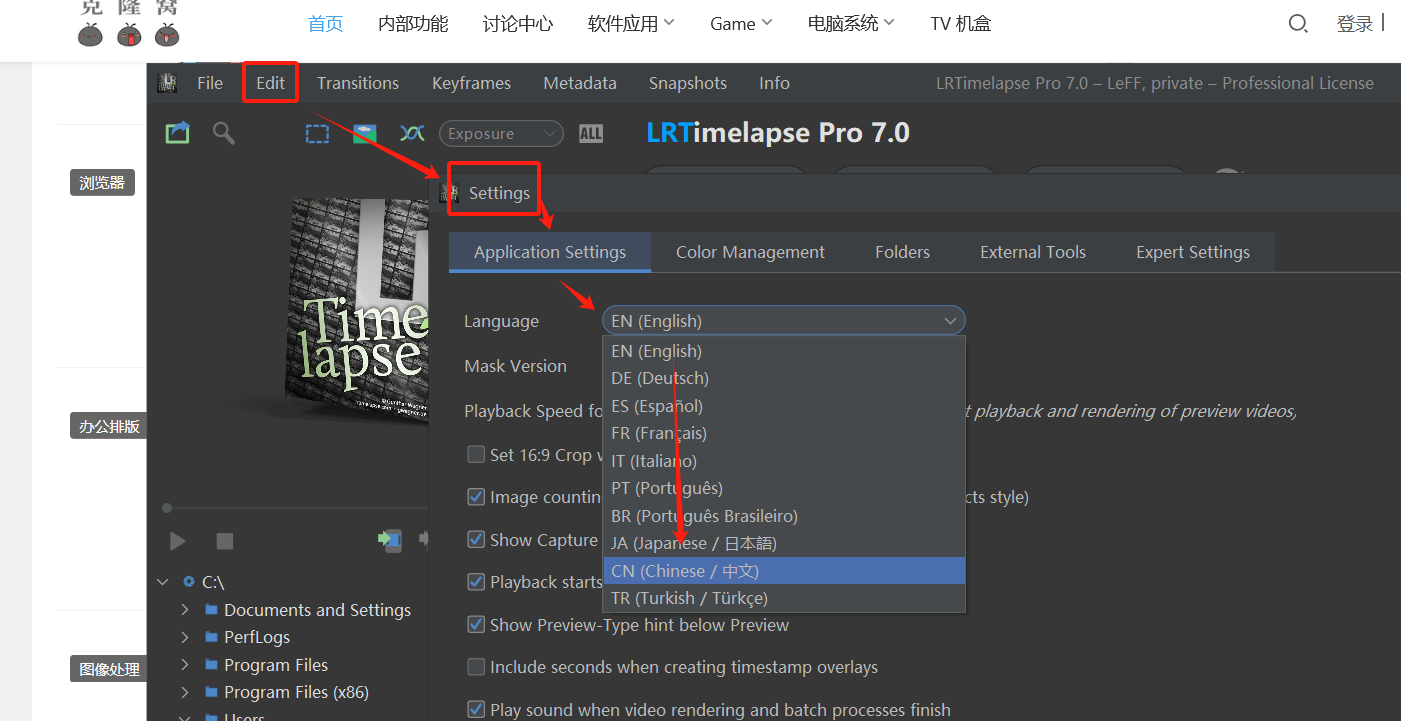The height and width of the screenshot is (721, 1401).
Task: Start preview with the play button
Action: [178, 541]
